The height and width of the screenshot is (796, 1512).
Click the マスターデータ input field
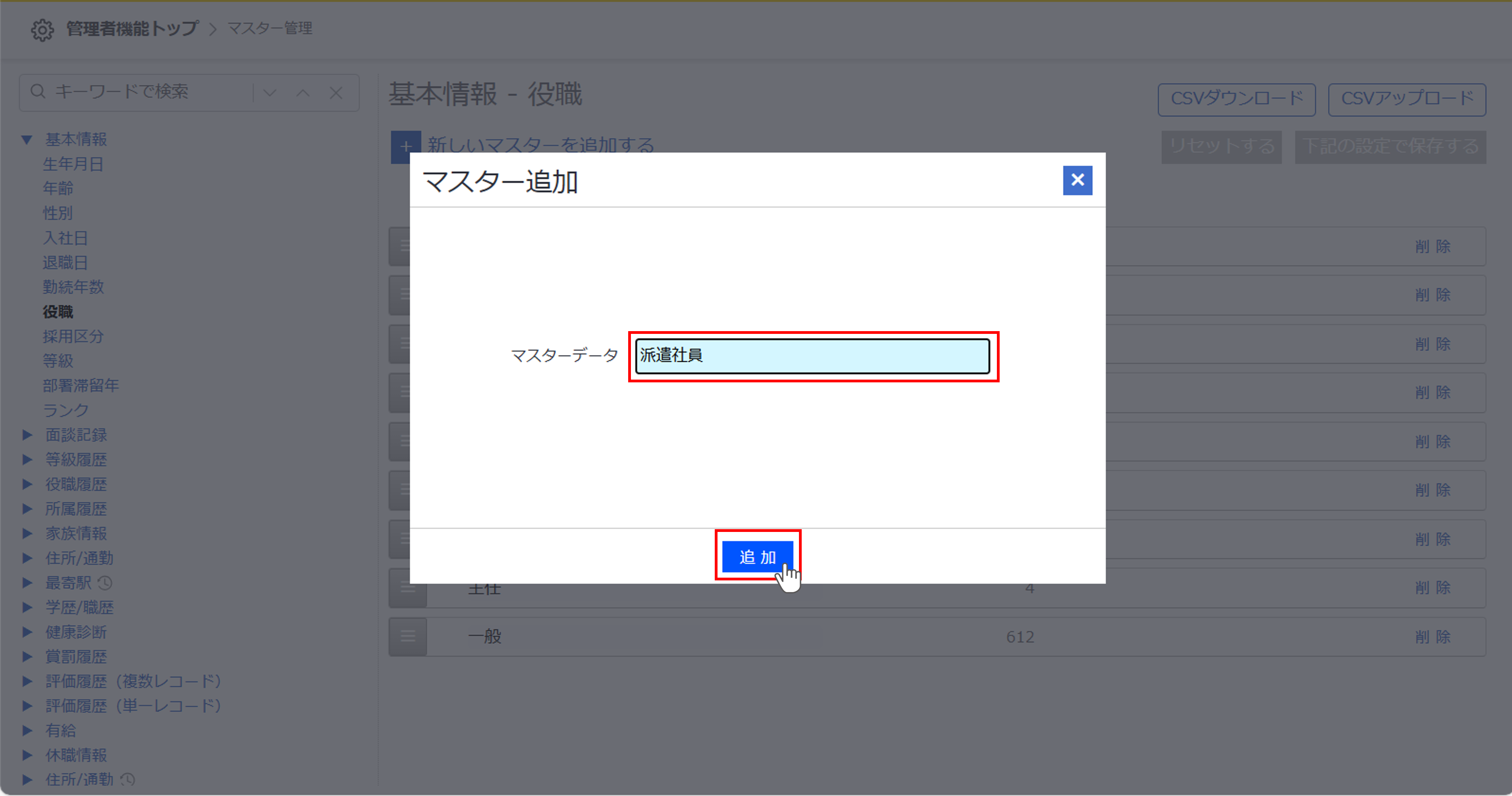click(x=812, y=356)
